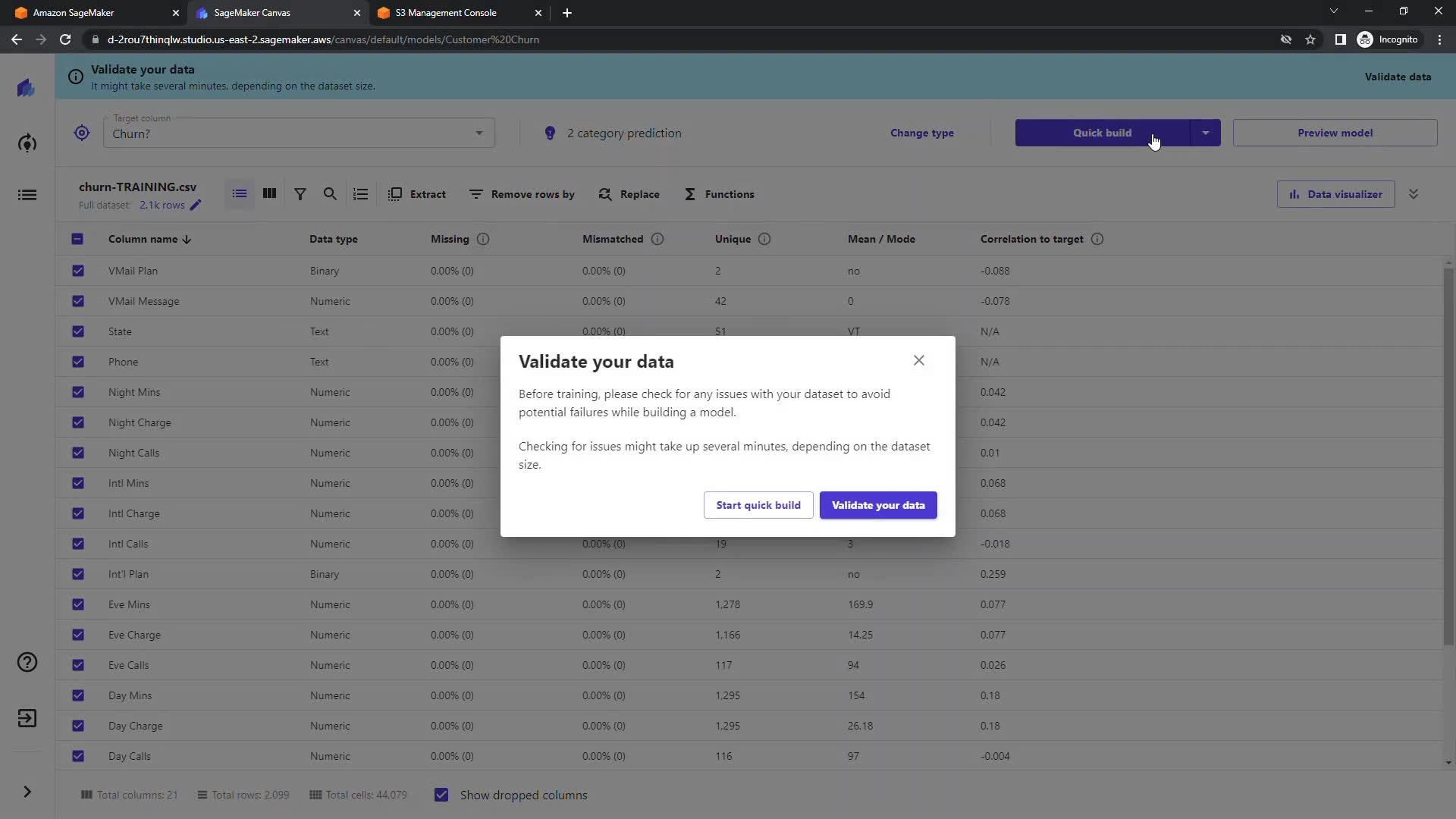
Task: Click the magnifier search columns icon
Action: [330, 194]
